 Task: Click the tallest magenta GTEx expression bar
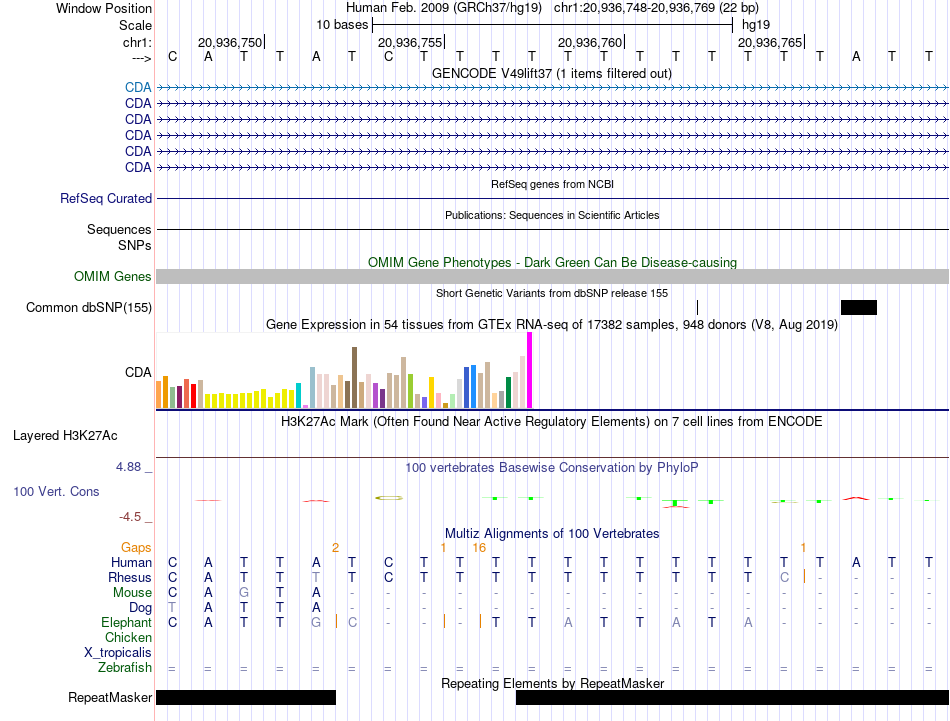530,370
